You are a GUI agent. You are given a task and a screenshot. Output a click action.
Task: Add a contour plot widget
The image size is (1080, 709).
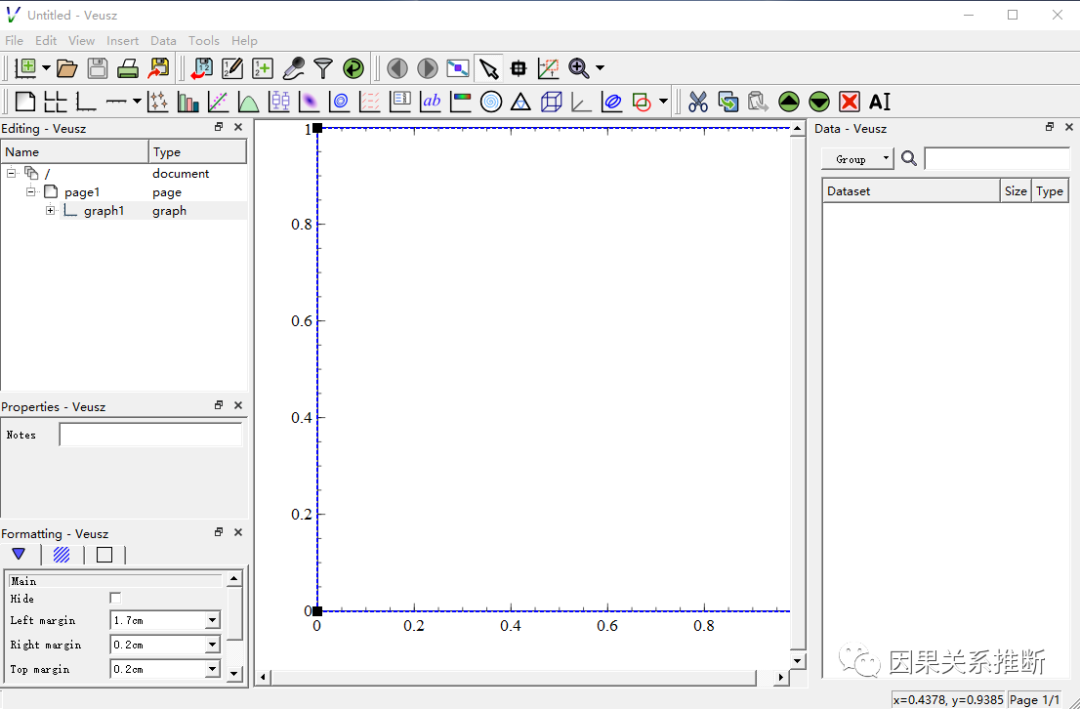pos(340,102)
